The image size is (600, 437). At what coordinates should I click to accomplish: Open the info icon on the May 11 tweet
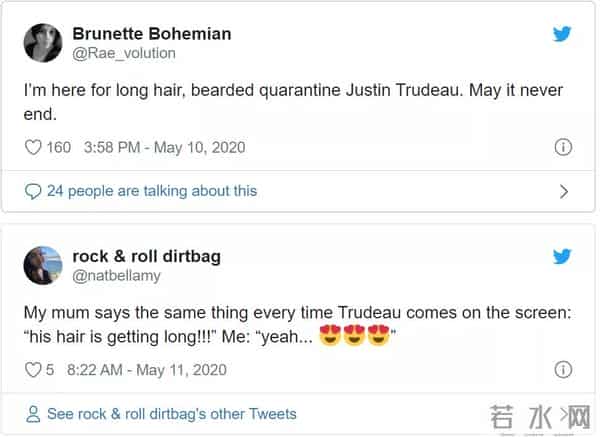pos(563,370)
